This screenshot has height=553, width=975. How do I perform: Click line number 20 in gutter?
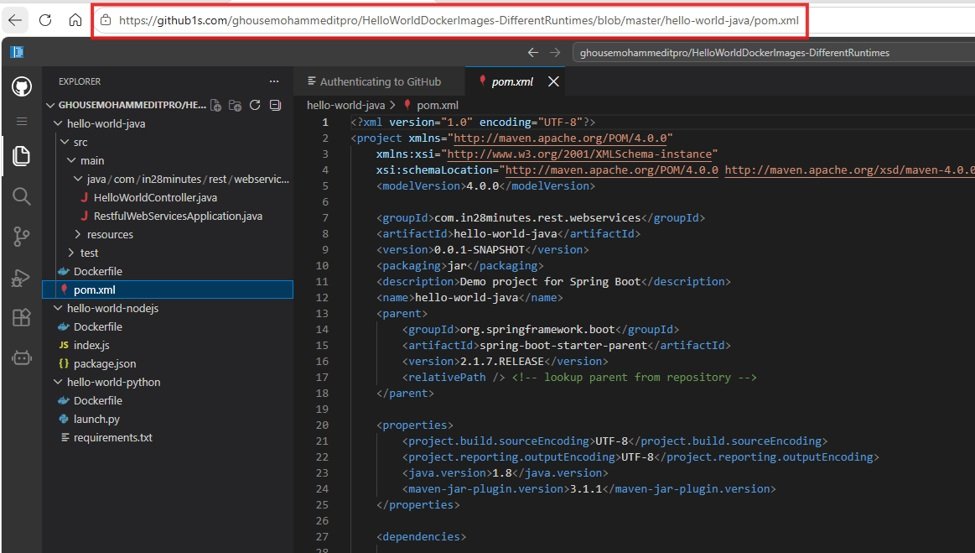click(x=321, y=425)
